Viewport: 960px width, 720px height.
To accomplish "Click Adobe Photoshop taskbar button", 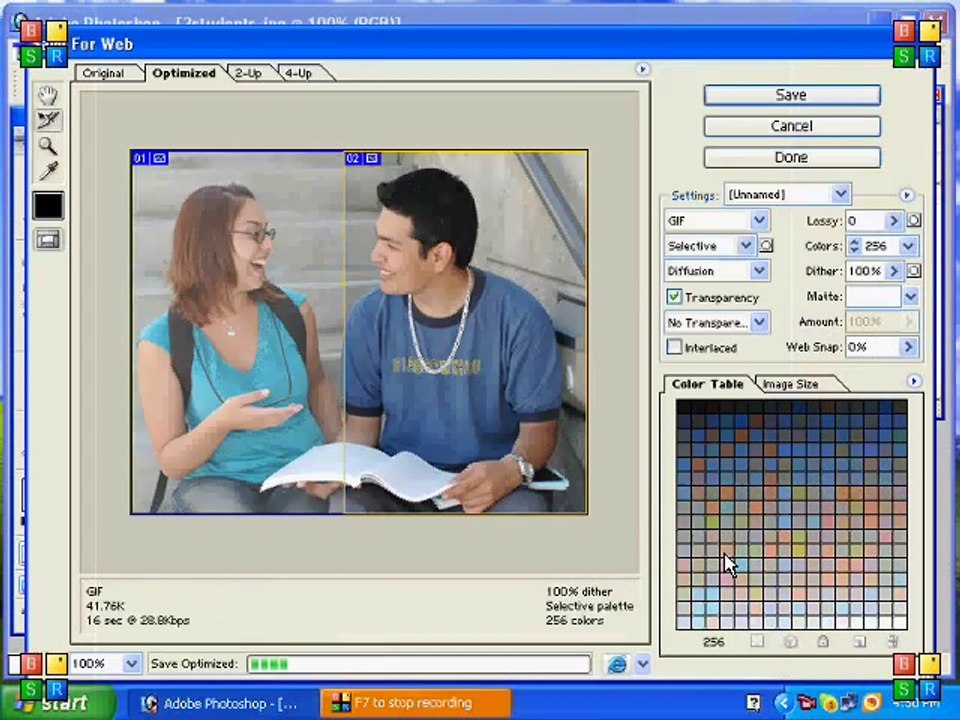I will [x=224, y=703].
